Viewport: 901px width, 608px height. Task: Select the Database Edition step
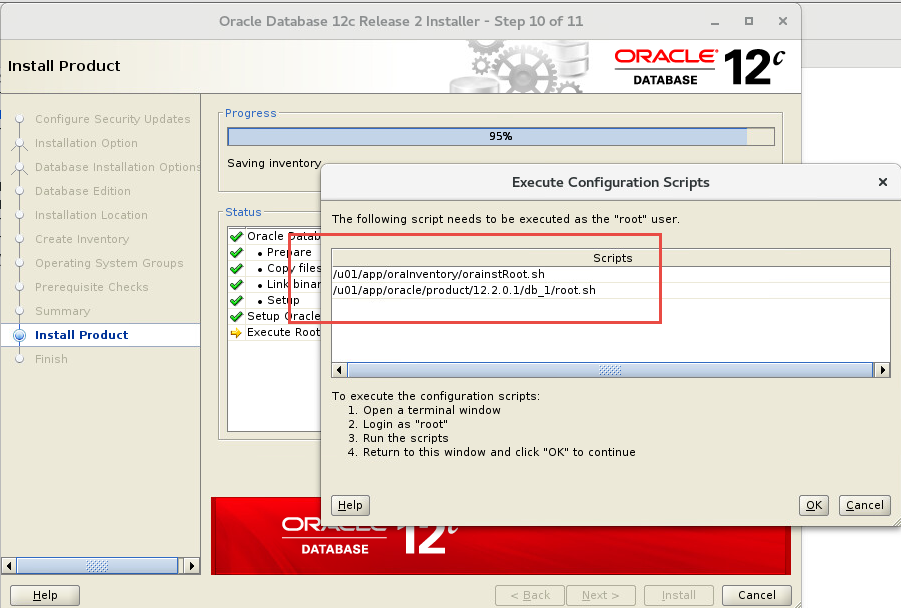click(x=83, y=191)
